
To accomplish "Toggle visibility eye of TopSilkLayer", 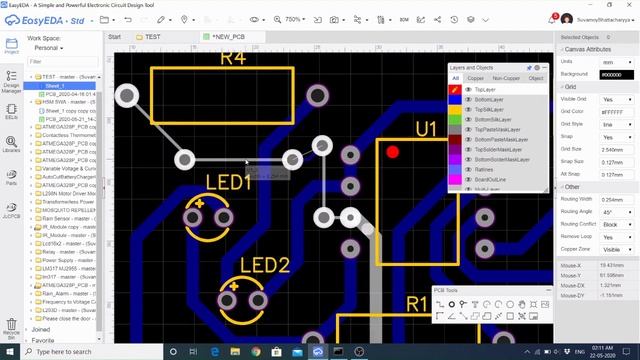I will pos(468,109).
